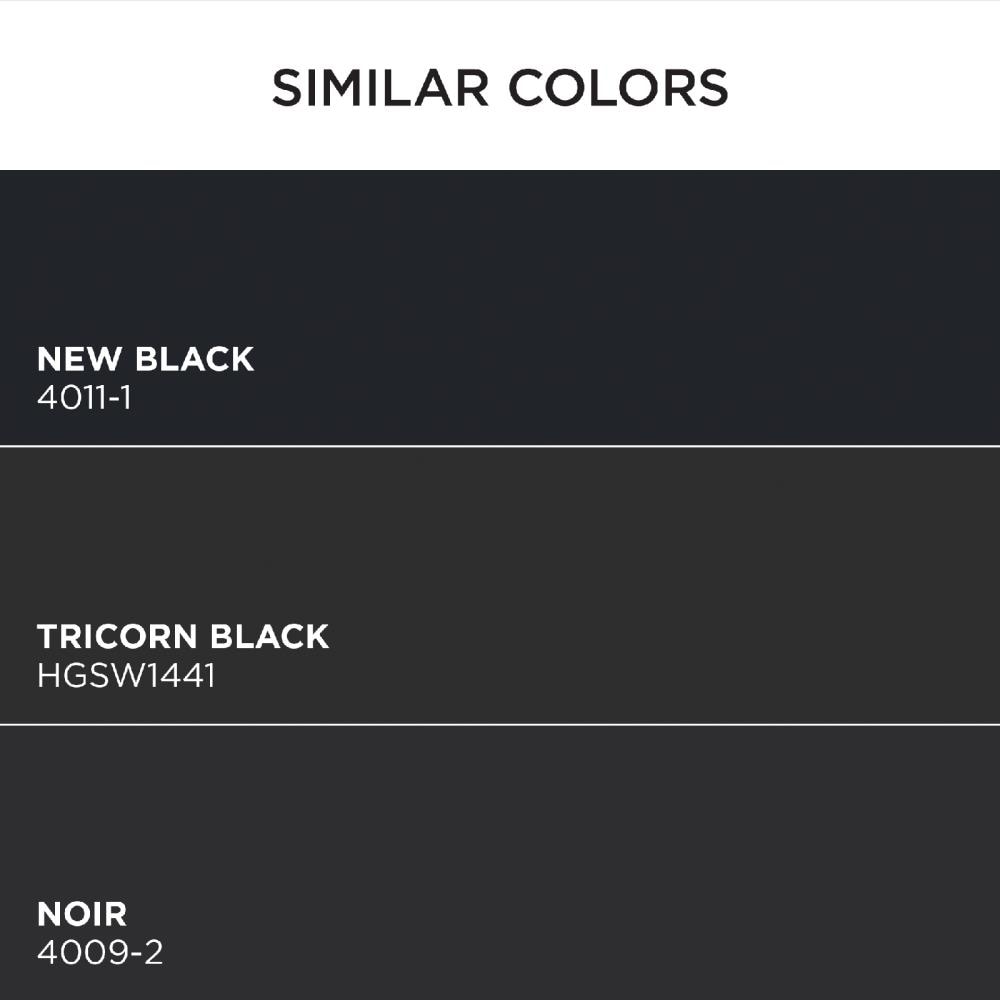Viewport: 1000px width, 1000px height.
Task: Click the word BLACK in the New Black label
Action: coord(195,359)
